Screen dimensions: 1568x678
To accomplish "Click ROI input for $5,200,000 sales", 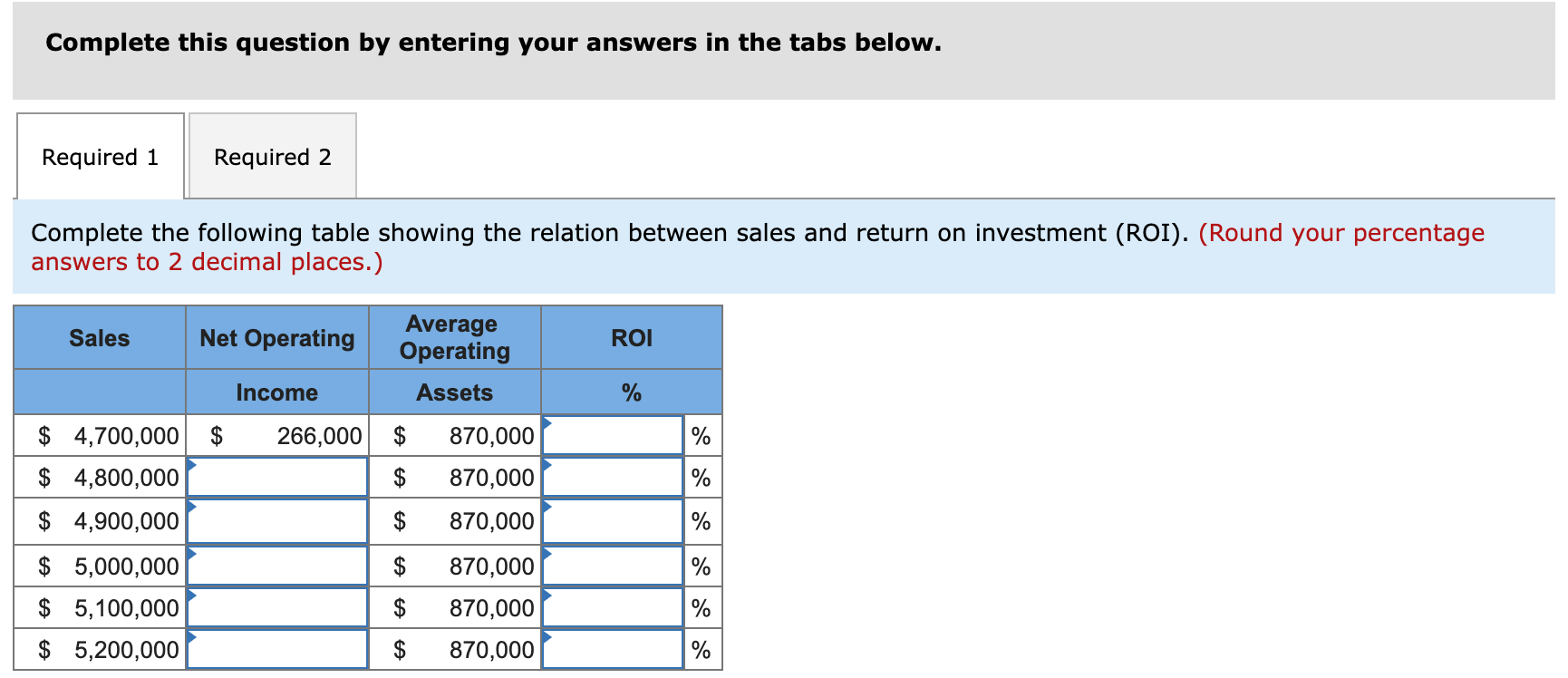I will [613, 649].
